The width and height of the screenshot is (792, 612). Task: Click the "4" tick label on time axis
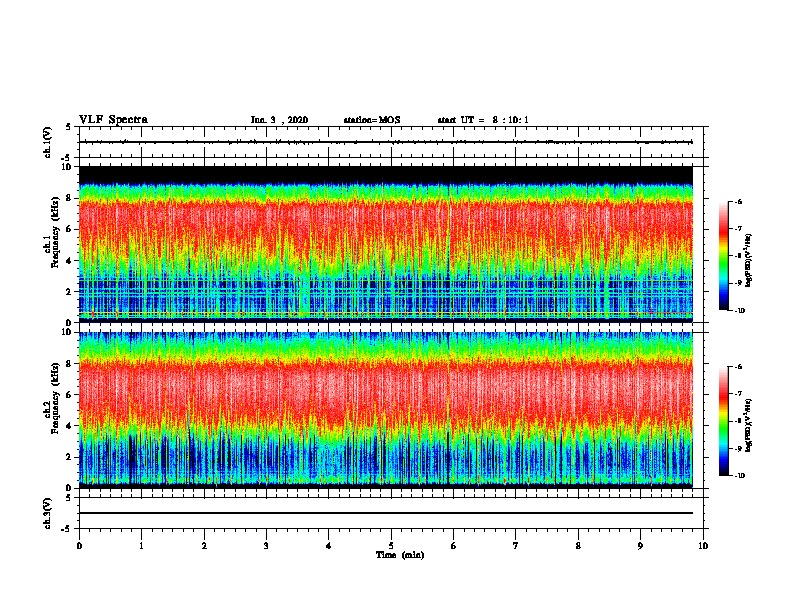click(329, 545)
